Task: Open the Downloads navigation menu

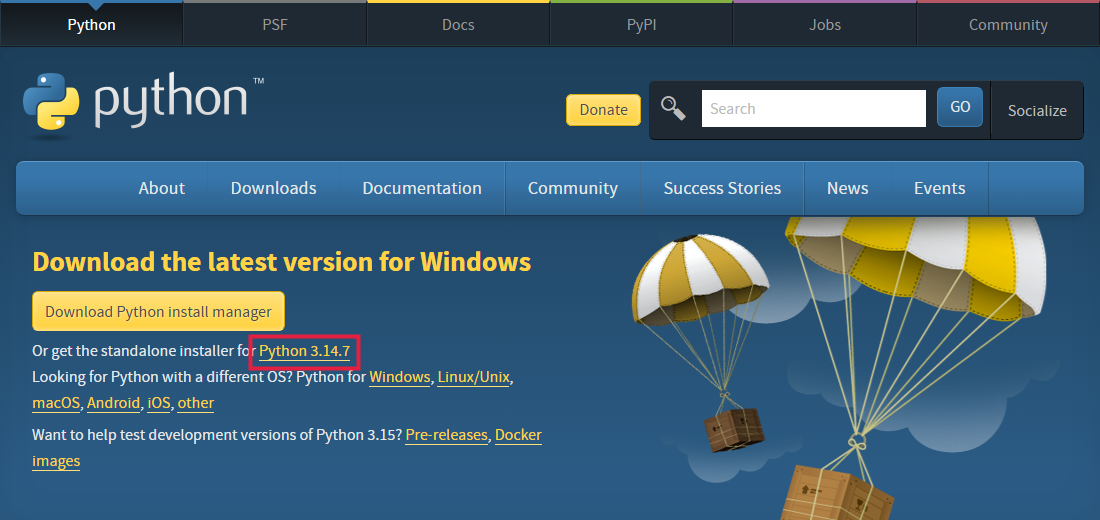Action: (274, 188)
